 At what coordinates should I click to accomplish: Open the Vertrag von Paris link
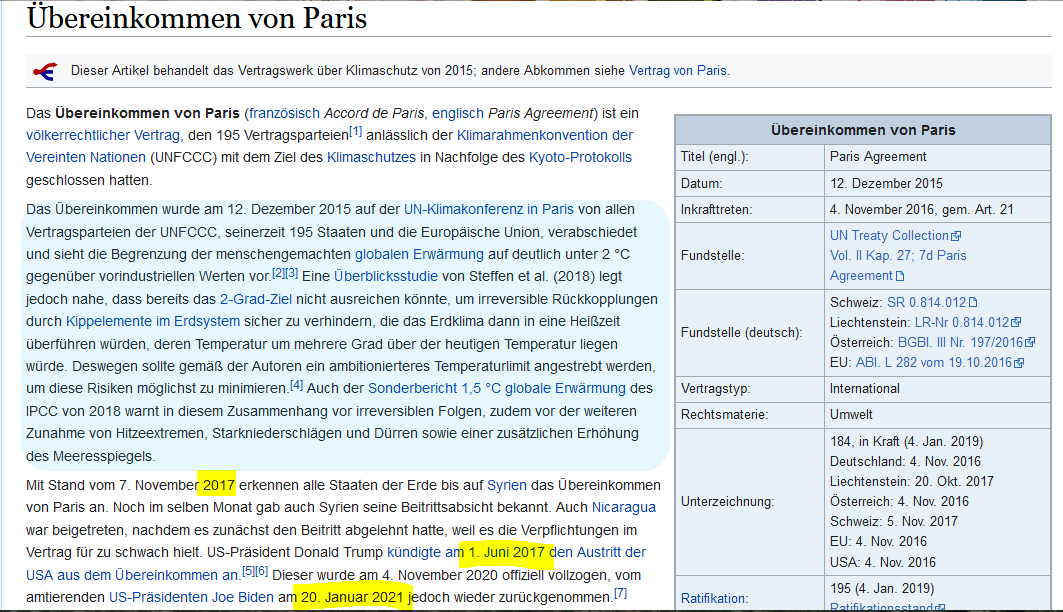pos(678,70)
